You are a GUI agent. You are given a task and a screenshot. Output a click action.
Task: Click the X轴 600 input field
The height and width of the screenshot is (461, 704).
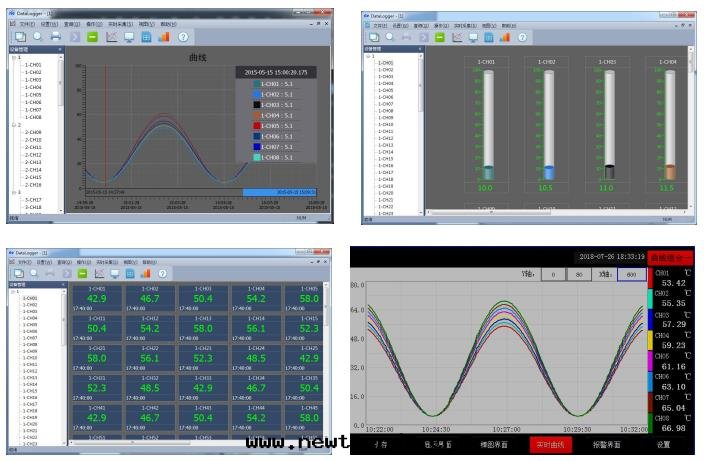coord(630,273)
